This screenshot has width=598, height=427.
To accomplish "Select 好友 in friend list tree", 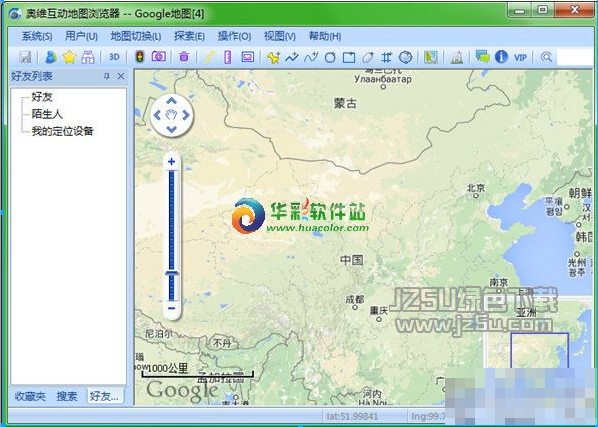I will [x=42, y=97].
